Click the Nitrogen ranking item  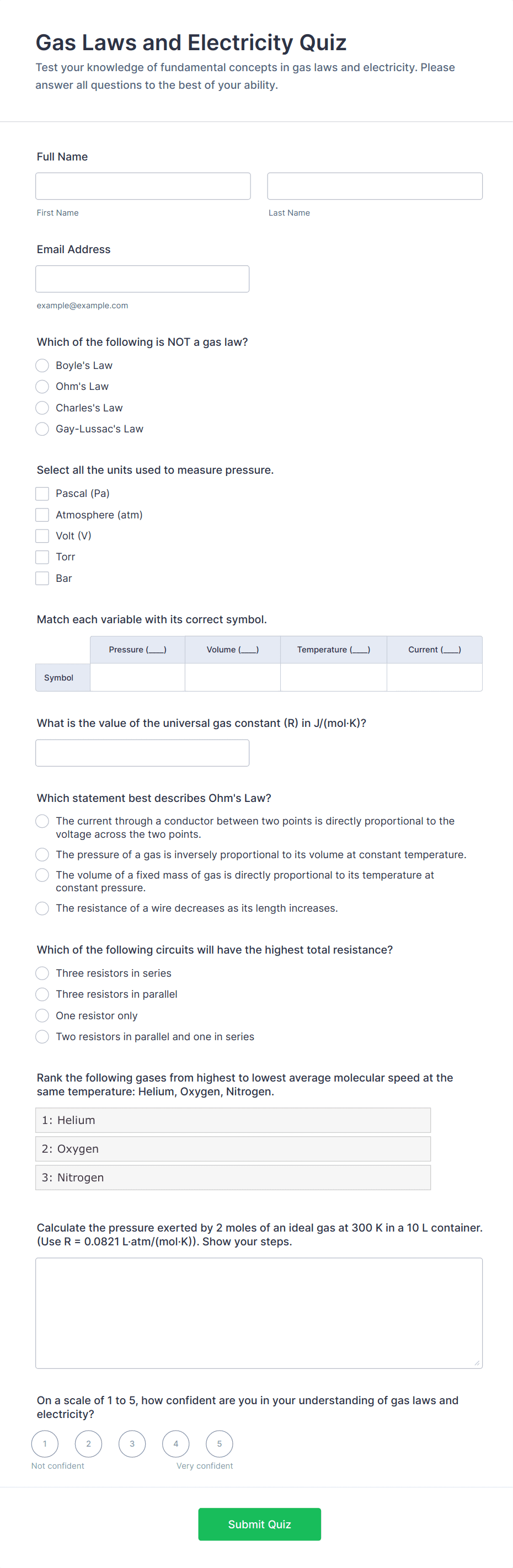[233, 1177]
